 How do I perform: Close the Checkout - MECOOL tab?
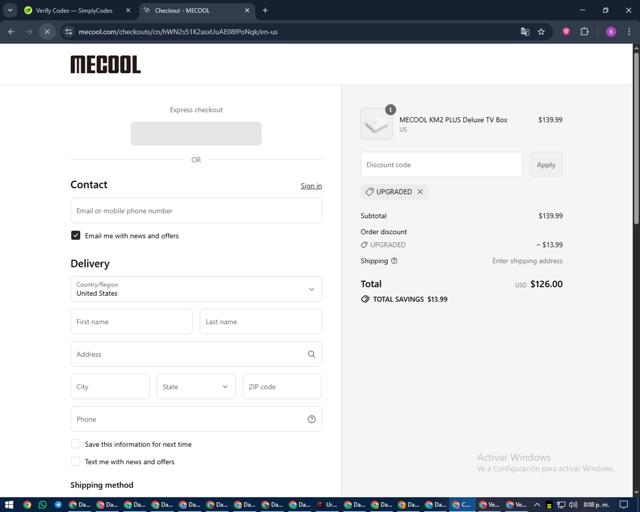[247, 11]
